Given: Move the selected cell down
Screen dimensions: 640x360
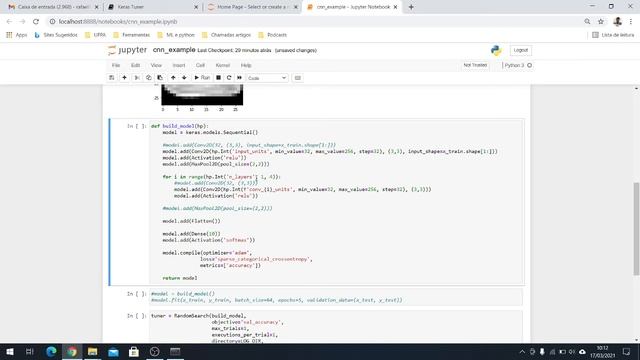Looking at the screenshot, I should point(184,78).
